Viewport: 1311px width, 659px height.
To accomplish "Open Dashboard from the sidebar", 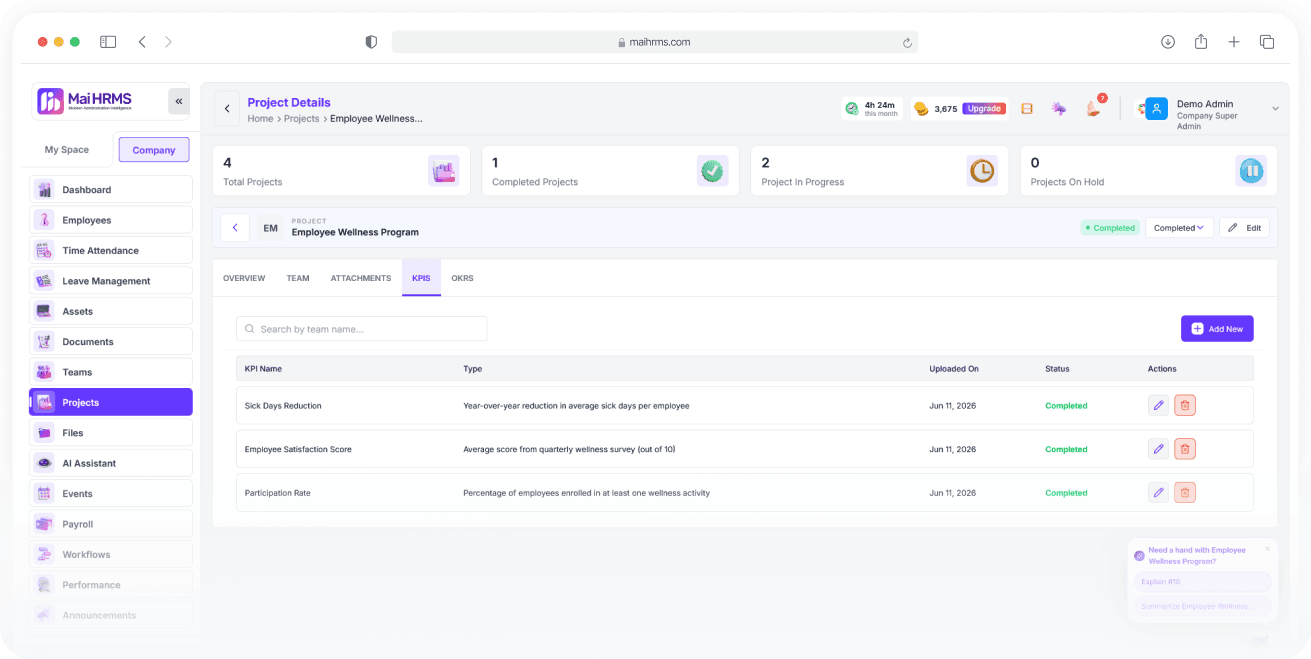I will pos(111,189).
